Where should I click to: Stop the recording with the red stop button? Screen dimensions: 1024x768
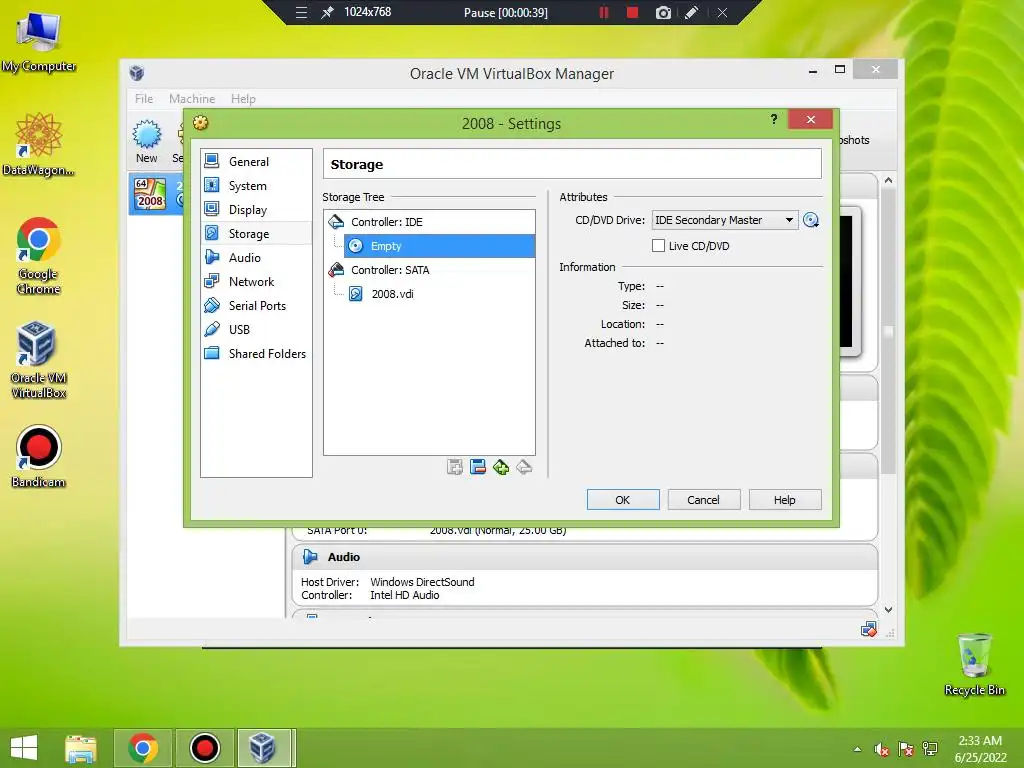click(632, 12)
